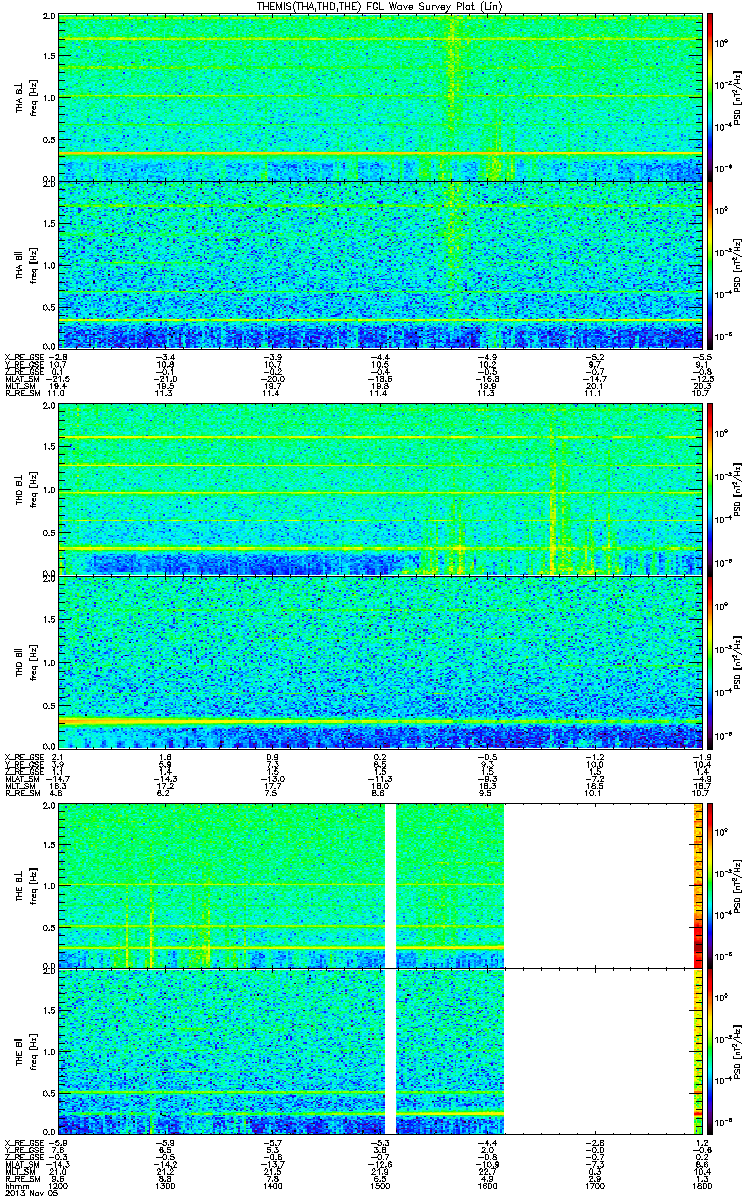
Task: Click the THE B-perpendicular spectrogram data area
Action: 281,885
